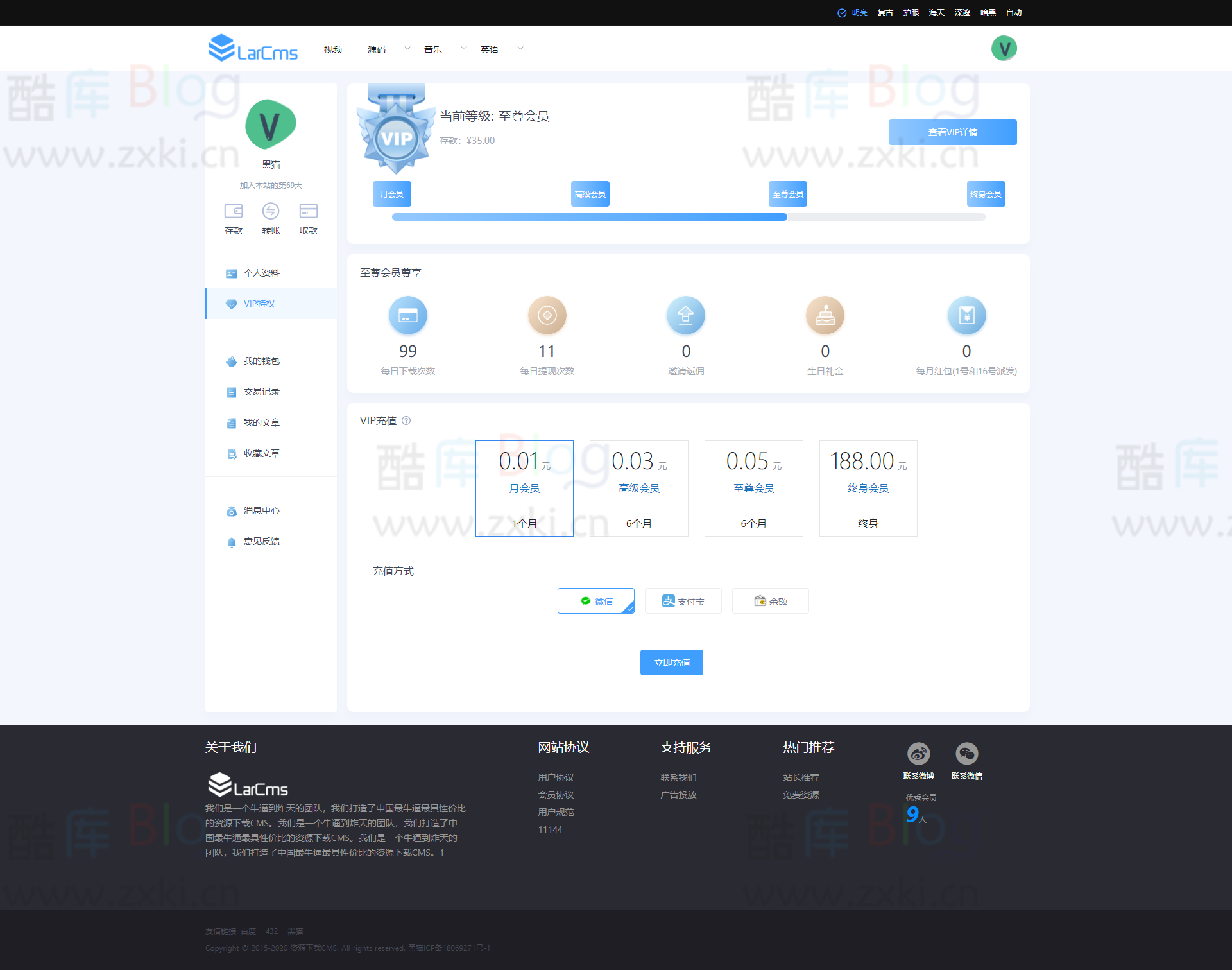Click the transfer (转账) icon

click(271, 211)
